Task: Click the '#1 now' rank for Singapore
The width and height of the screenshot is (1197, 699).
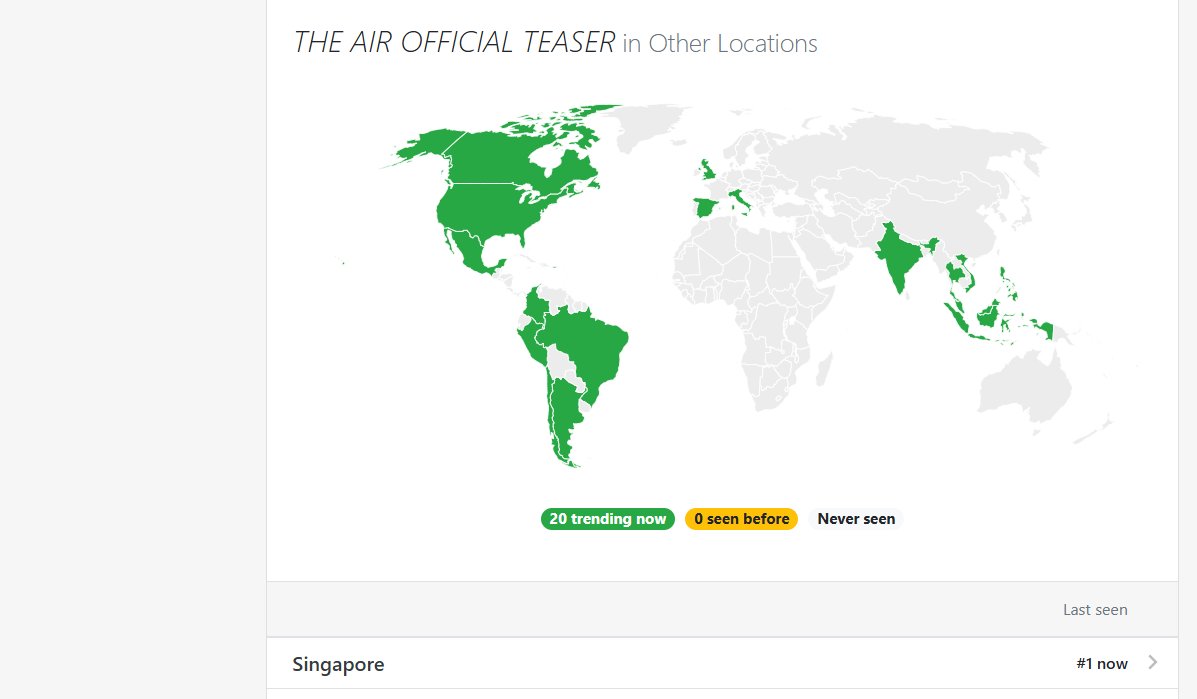Action: click(x=1102, y=664)
